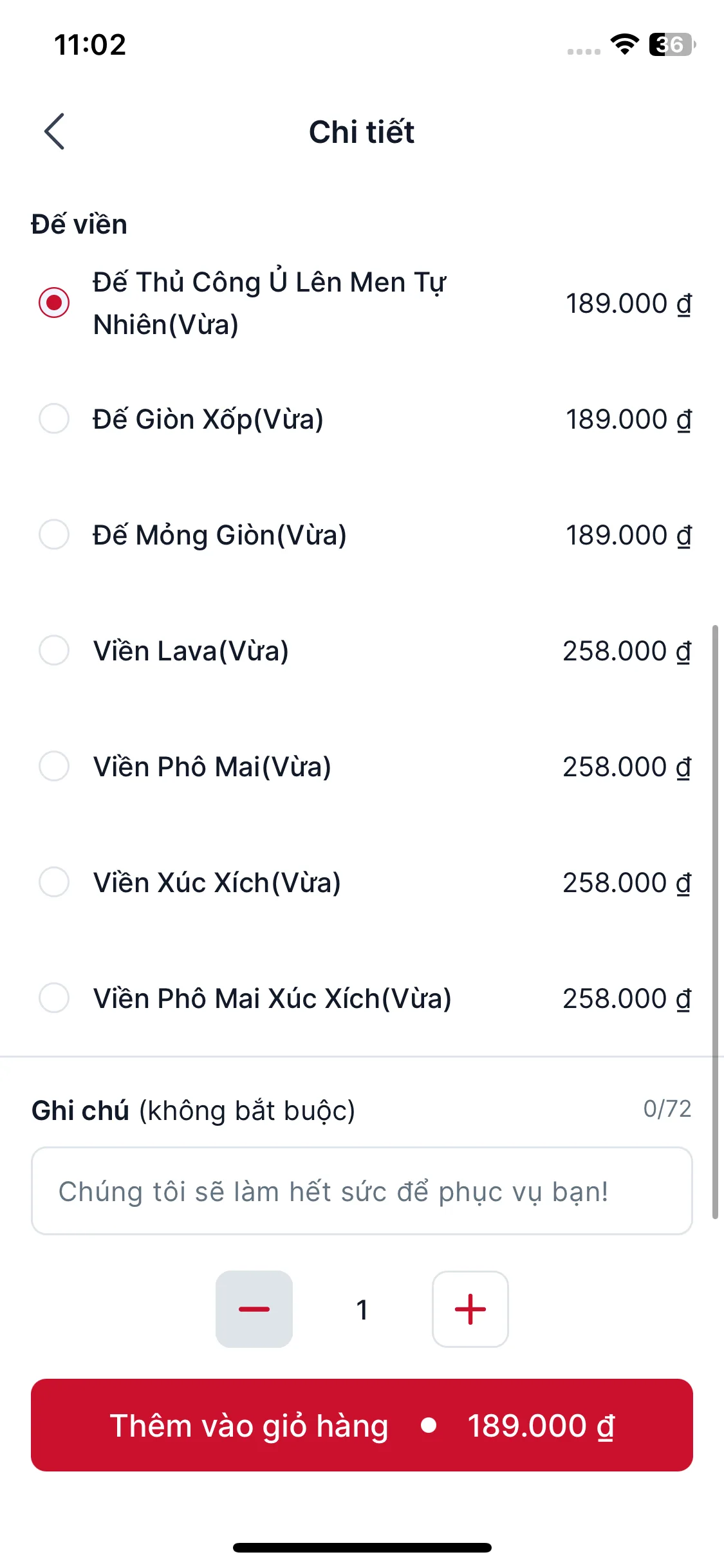Viewport: 724px width, 1568px height.
Task: Select Viền Phô Mai Xúc Xích(Vừa) radio
Action: (54, 998)
